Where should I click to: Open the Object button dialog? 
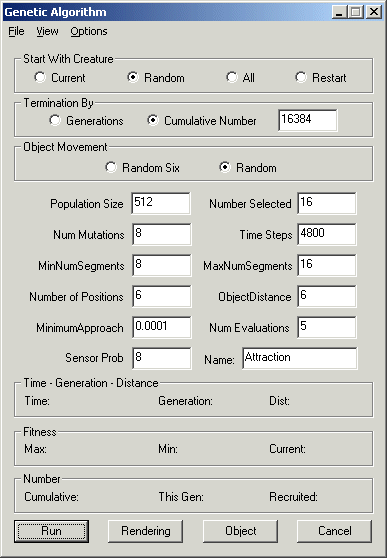click(x=240, y=531)
